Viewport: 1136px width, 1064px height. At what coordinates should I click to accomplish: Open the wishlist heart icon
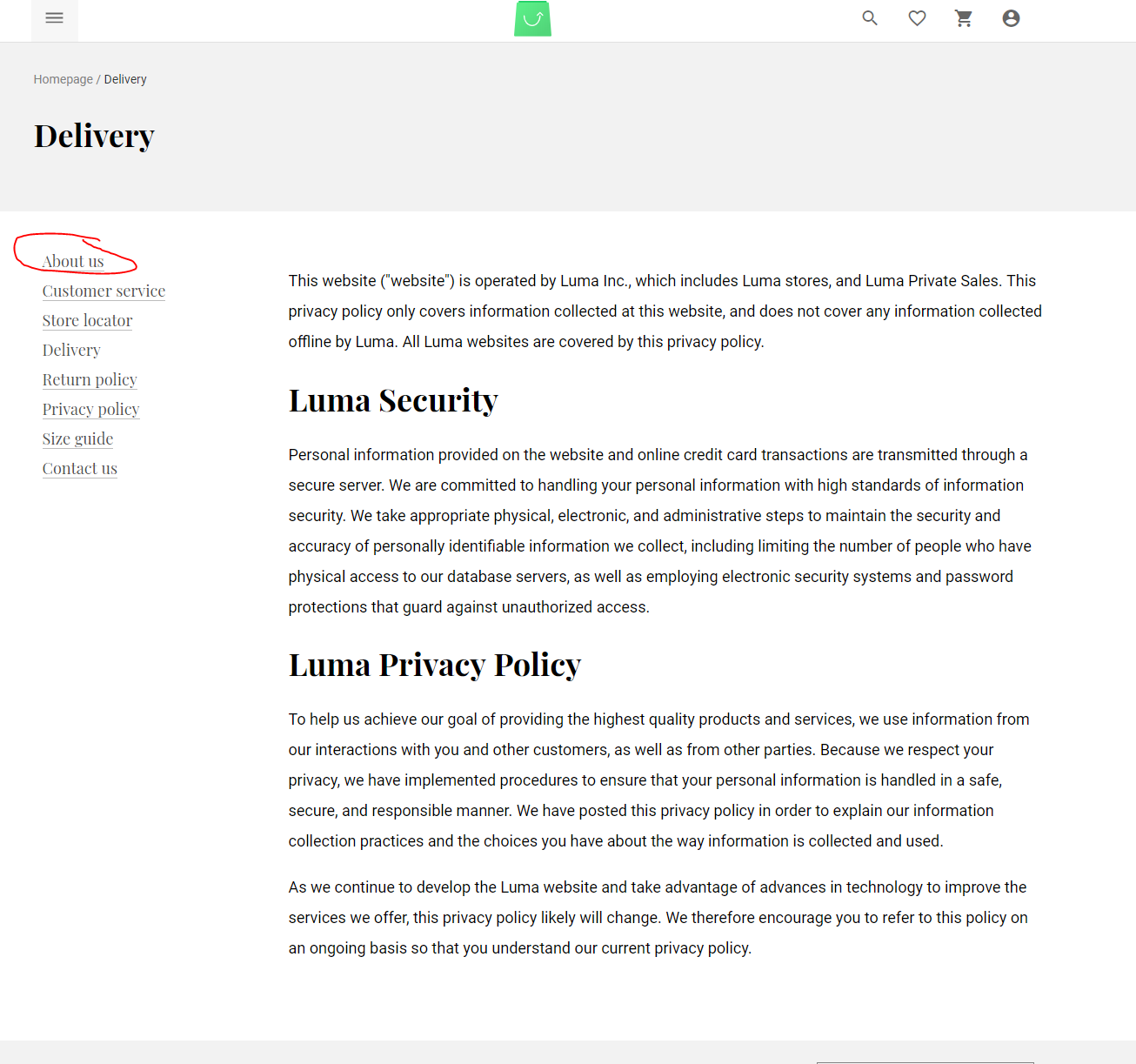click(916, 17)
